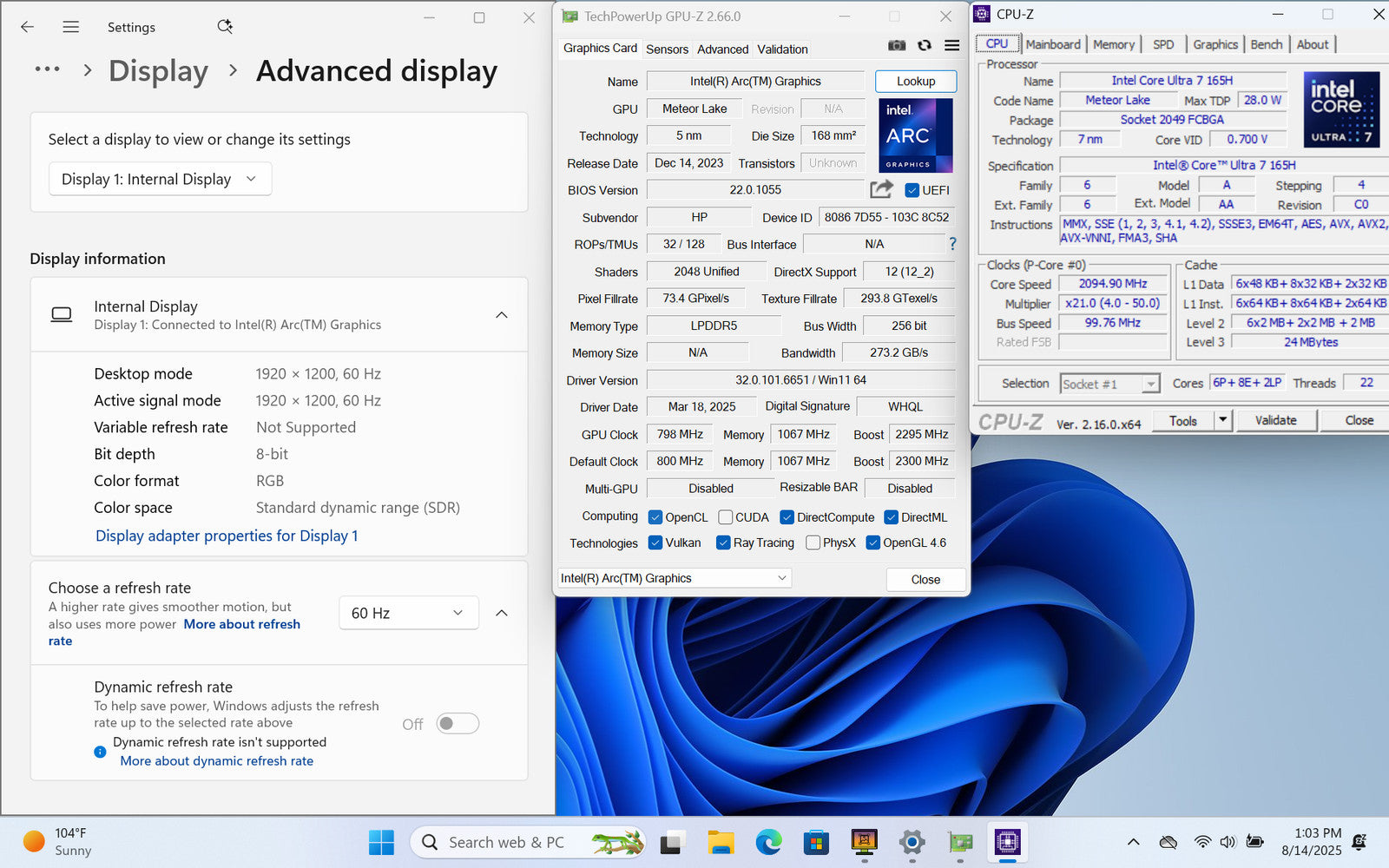Go back in the Settings window
Screen dimensions: 1389x868
pyautogui.click(x=28, y=27)
